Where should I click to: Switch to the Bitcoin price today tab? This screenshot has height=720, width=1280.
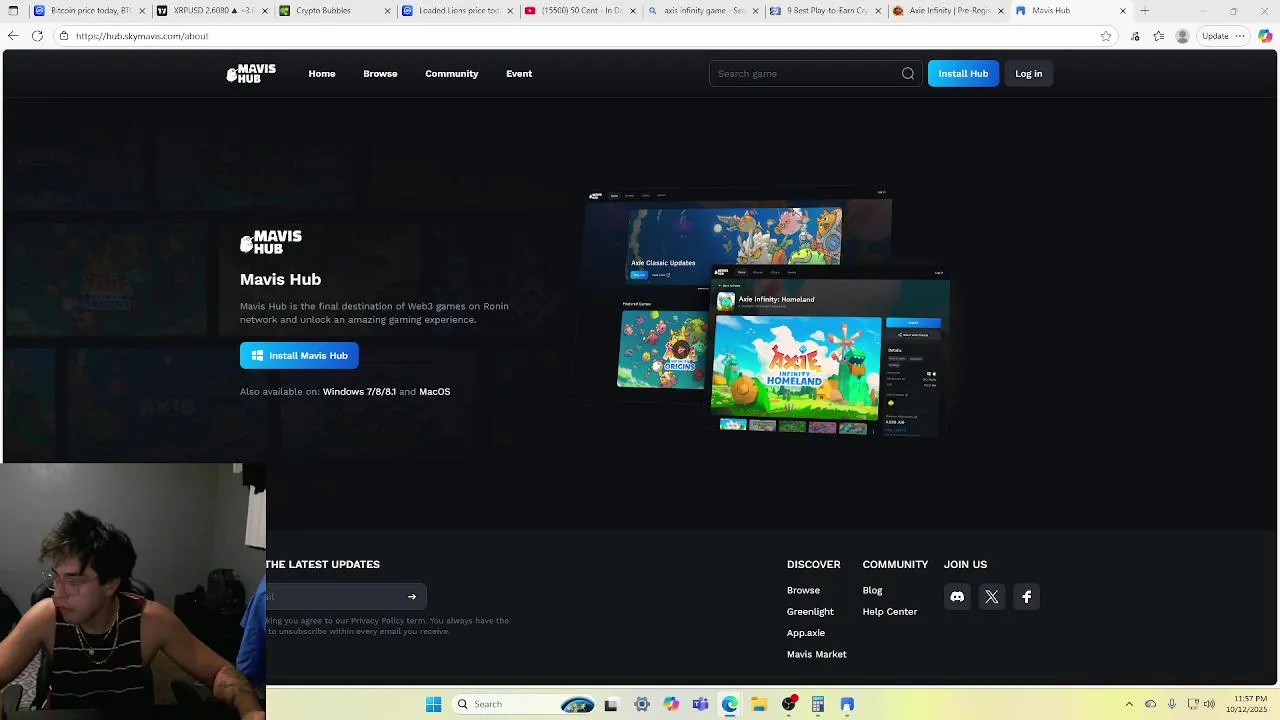coord(90,11)
